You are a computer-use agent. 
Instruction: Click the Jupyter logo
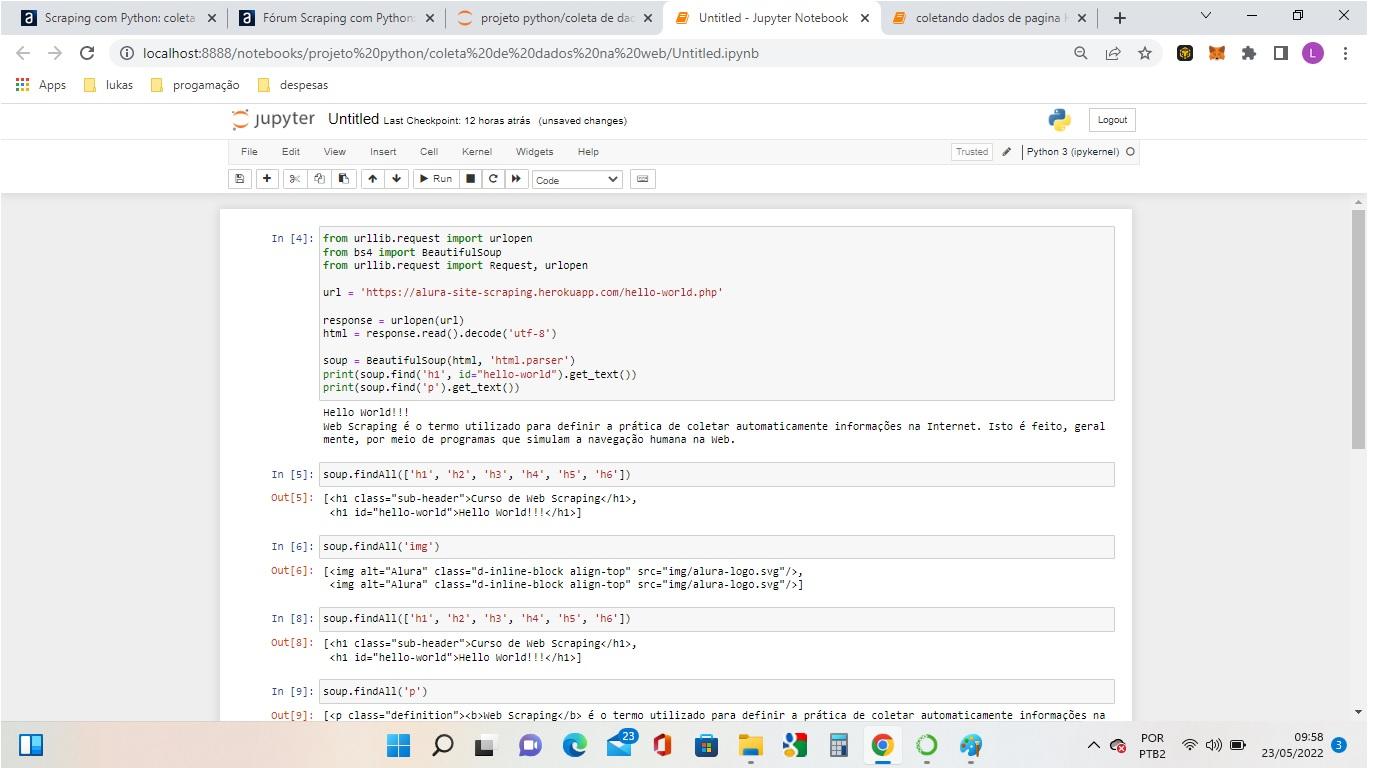coord(273,120)
